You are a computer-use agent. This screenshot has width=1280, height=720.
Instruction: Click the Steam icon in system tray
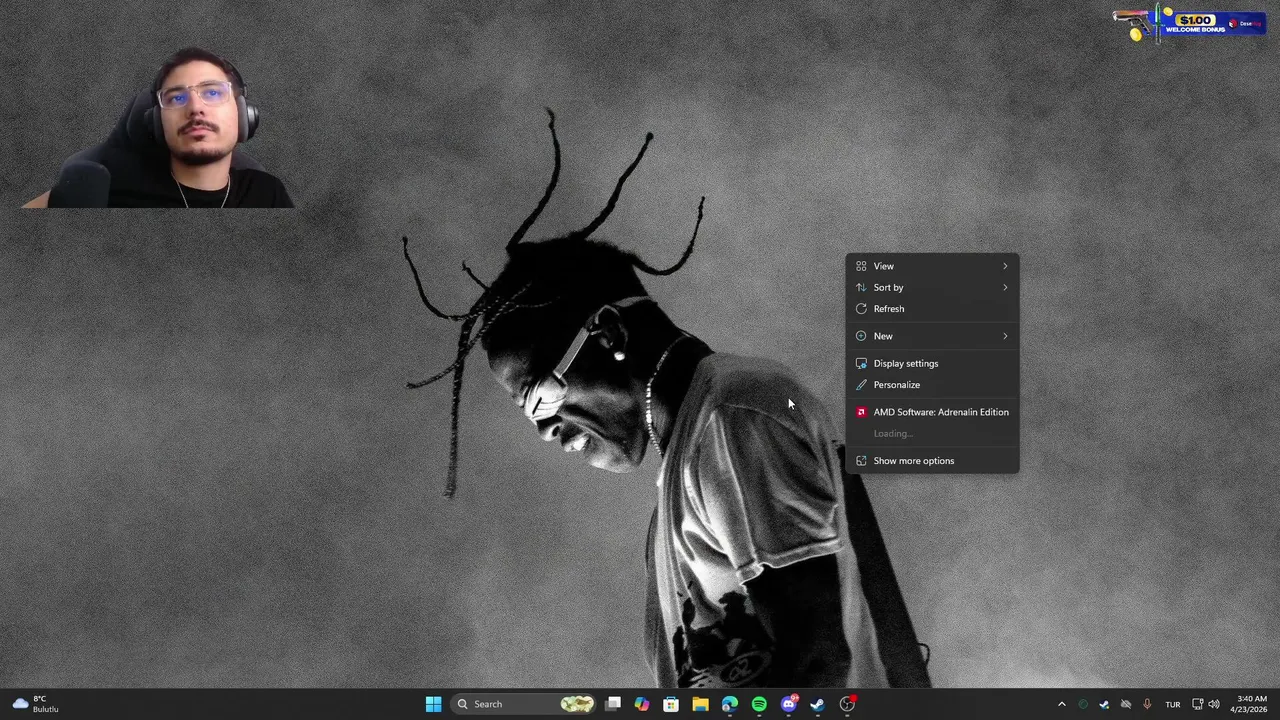1104,704
